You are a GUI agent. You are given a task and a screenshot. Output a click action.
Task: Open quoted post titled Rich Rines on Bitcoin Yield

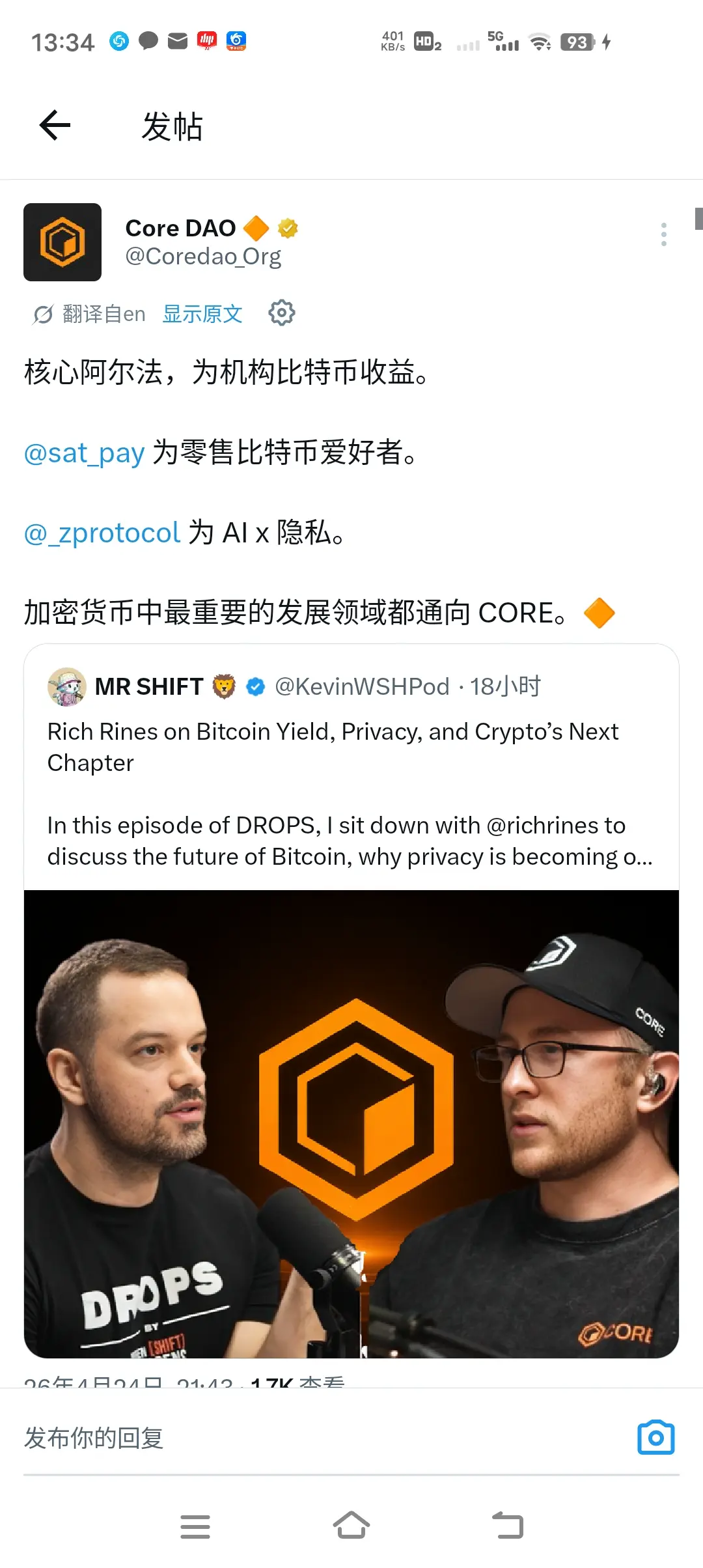click(x=351, y=767)
